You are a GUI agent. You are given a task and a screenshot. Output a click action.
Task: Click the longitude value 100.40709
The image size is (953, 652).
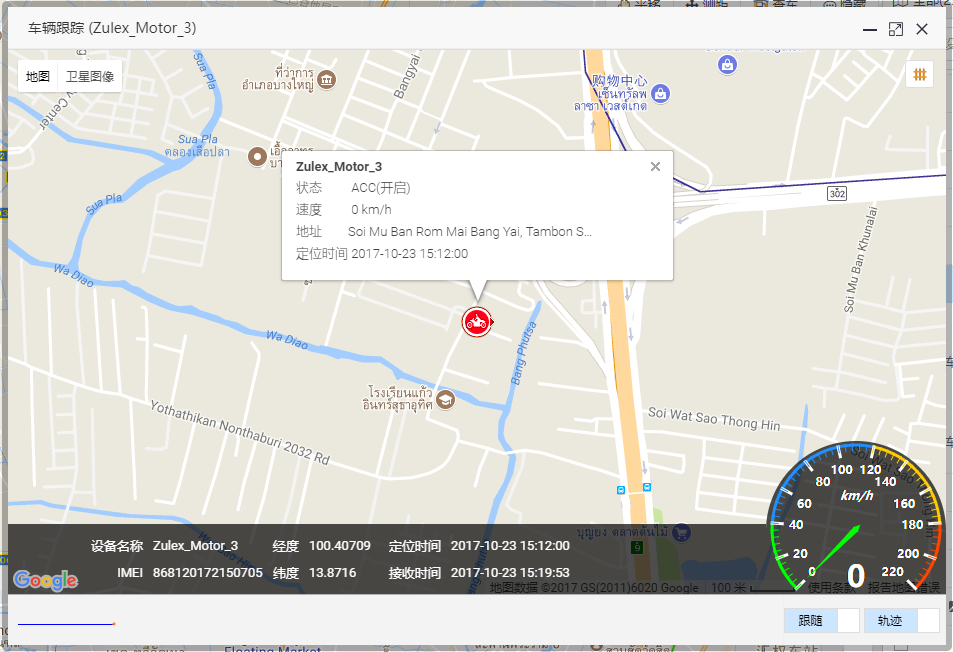coord(340,546)
